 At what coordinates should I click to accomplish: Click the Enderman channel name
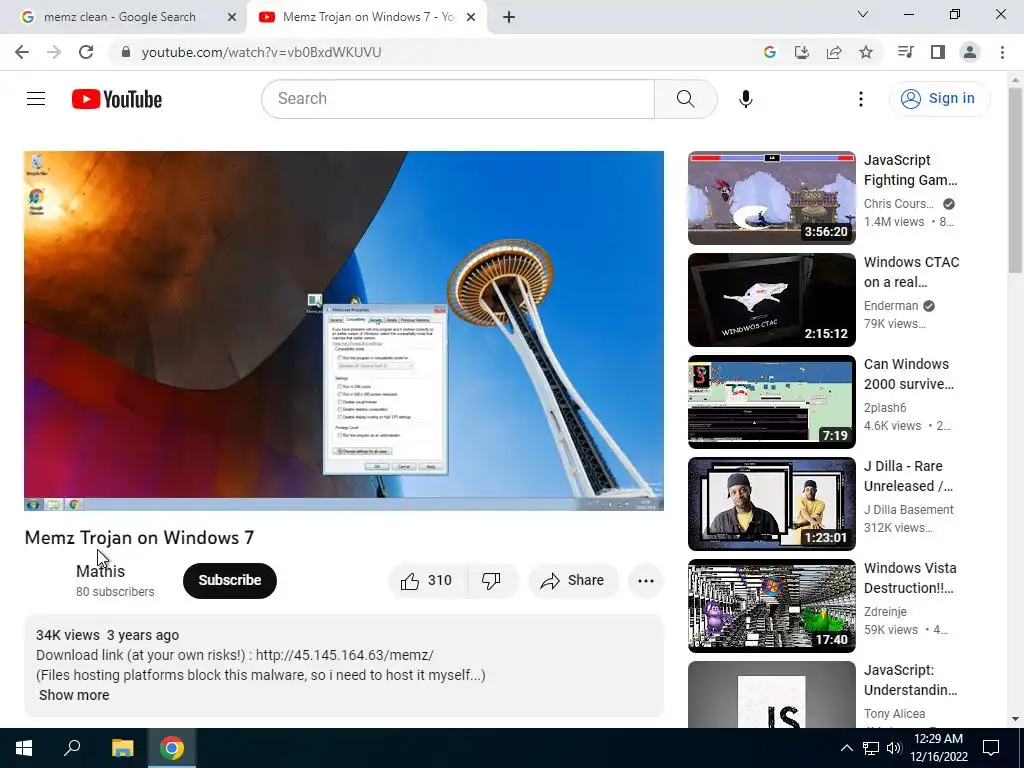click(x=891, y=306)
